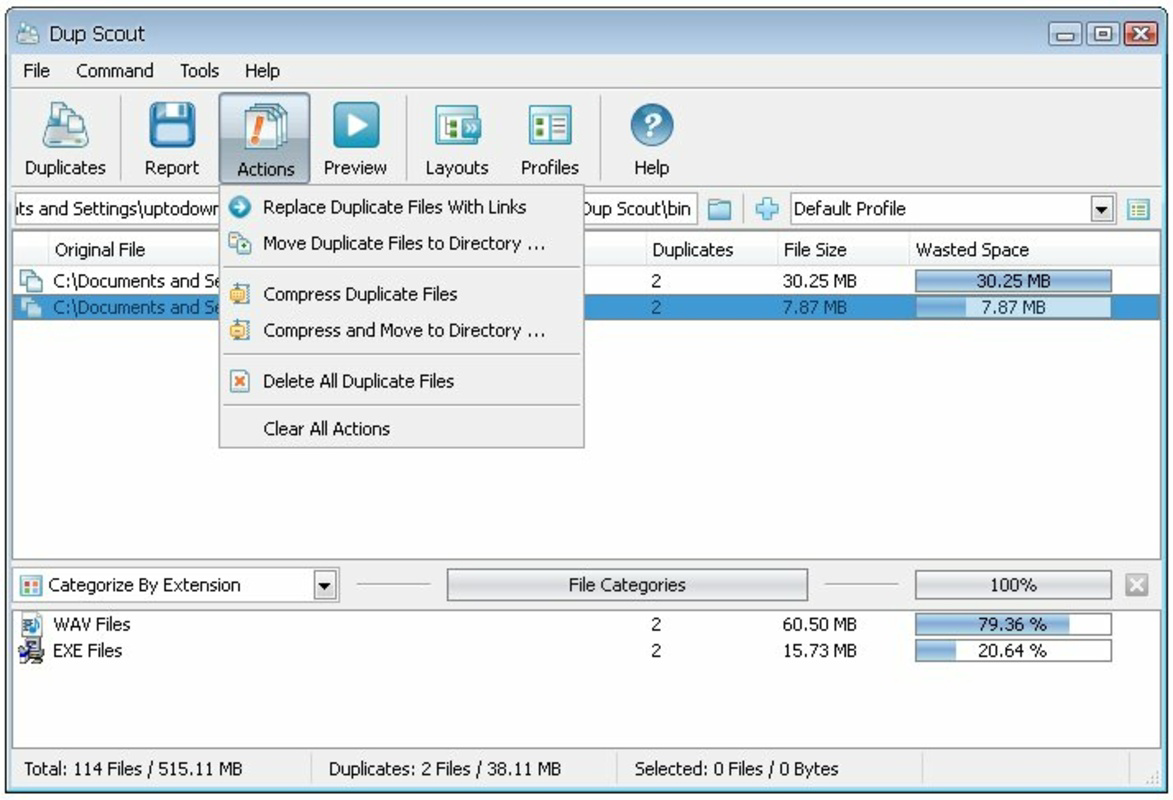Image resolution: width=1173 pixels, height=800 pixels.
Task: Click the profile options list icon
Action: pos(1138,210)
